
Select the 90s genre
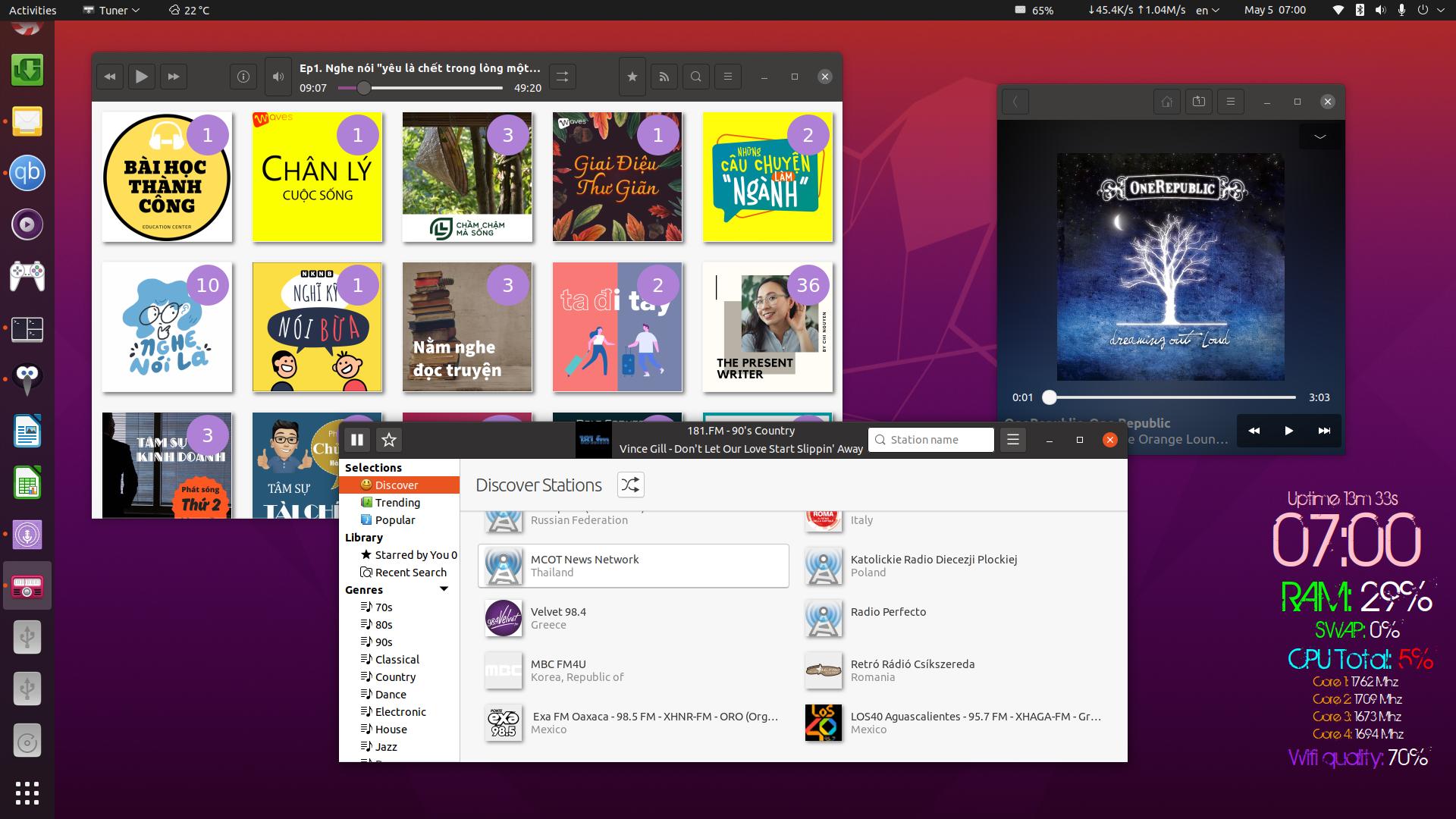pyautogui.click(x=399, y=642)
